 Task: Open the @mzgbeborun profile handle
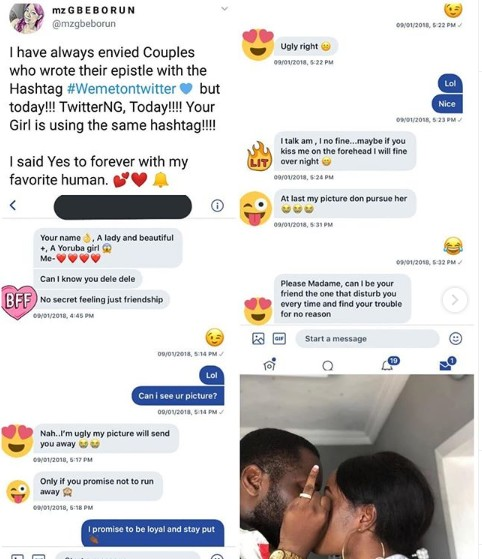pos(84,24)
